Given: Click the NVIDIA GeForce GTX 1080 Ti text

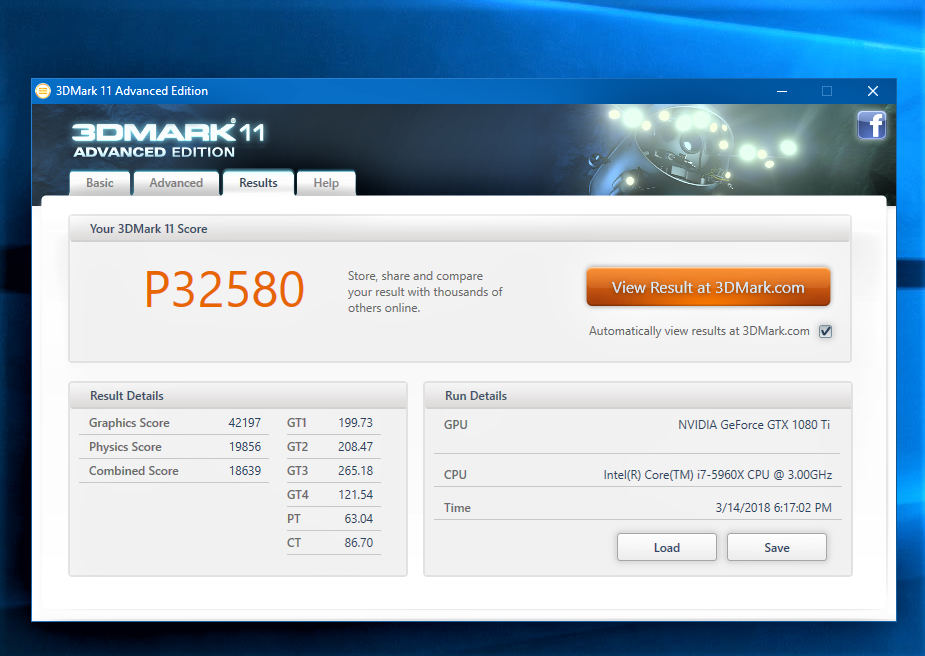Looking at the screenshot, I should tap(754, 425).
